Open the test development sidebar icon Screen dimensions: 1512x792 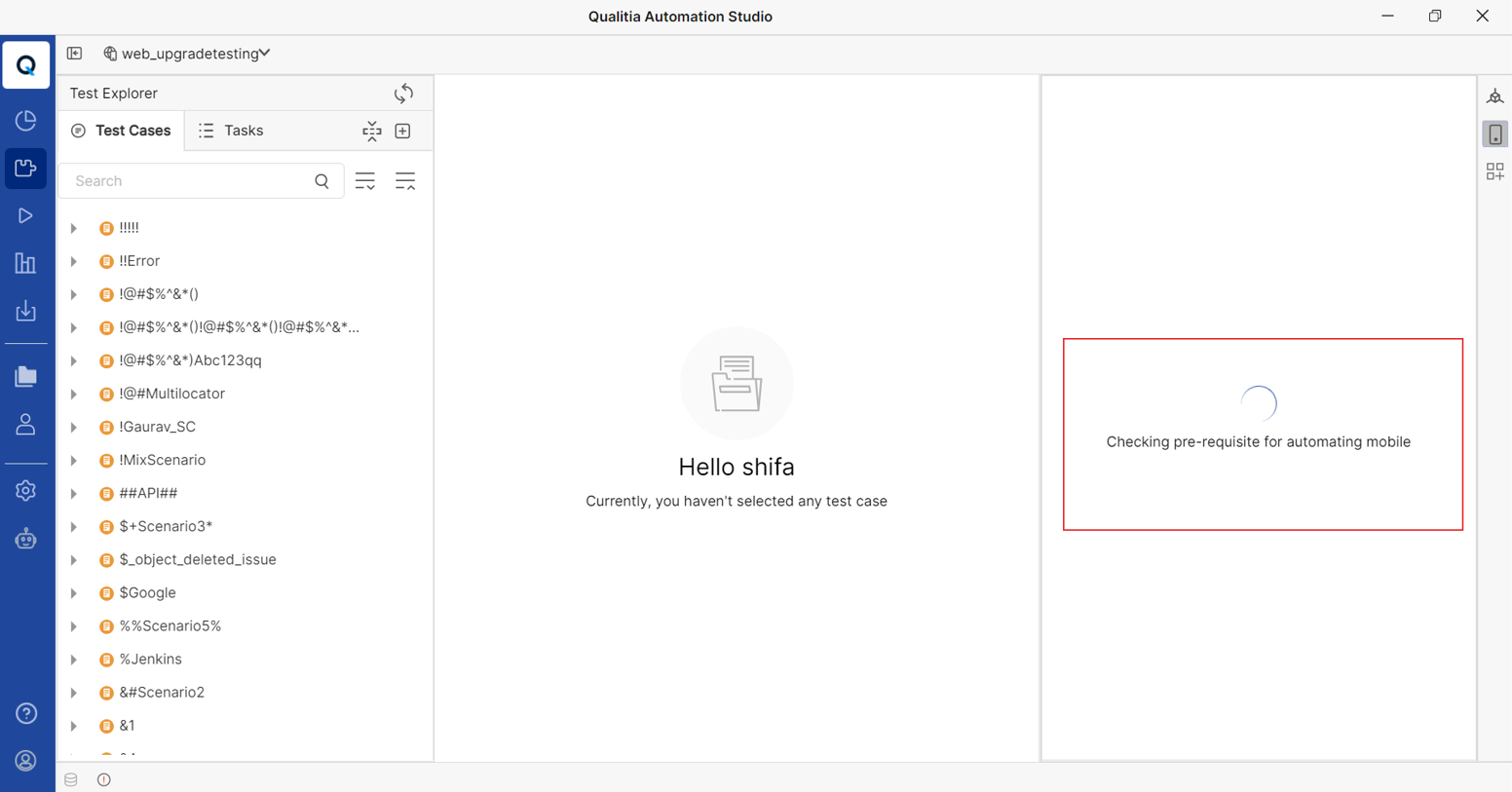(26, 169)
